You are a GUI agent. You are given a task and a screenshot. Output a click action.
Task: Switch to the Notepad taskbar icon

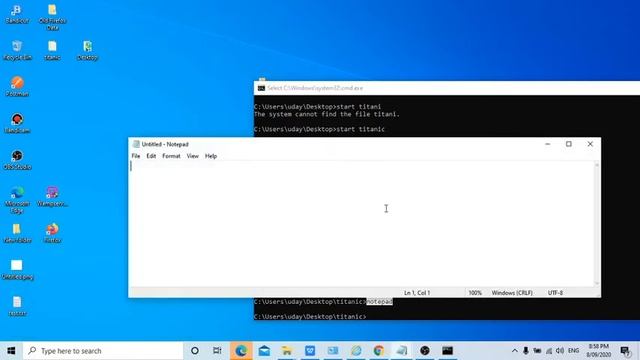pos(402,351)
